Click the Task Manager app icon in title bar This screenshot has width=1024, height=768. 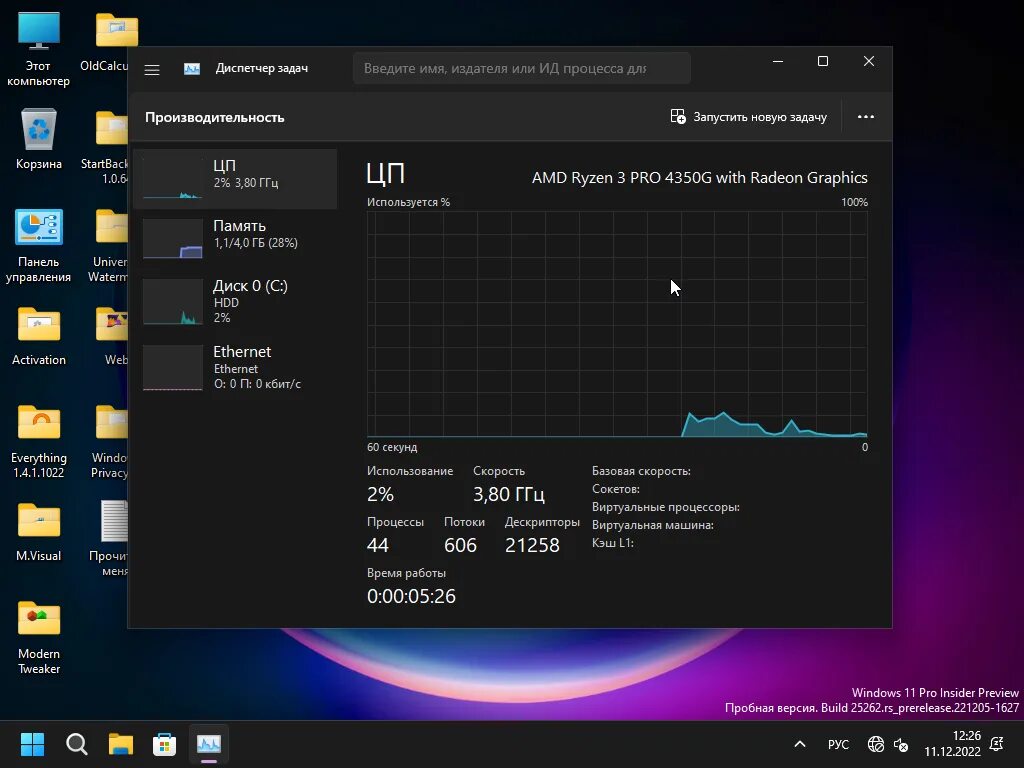(192, 69)
